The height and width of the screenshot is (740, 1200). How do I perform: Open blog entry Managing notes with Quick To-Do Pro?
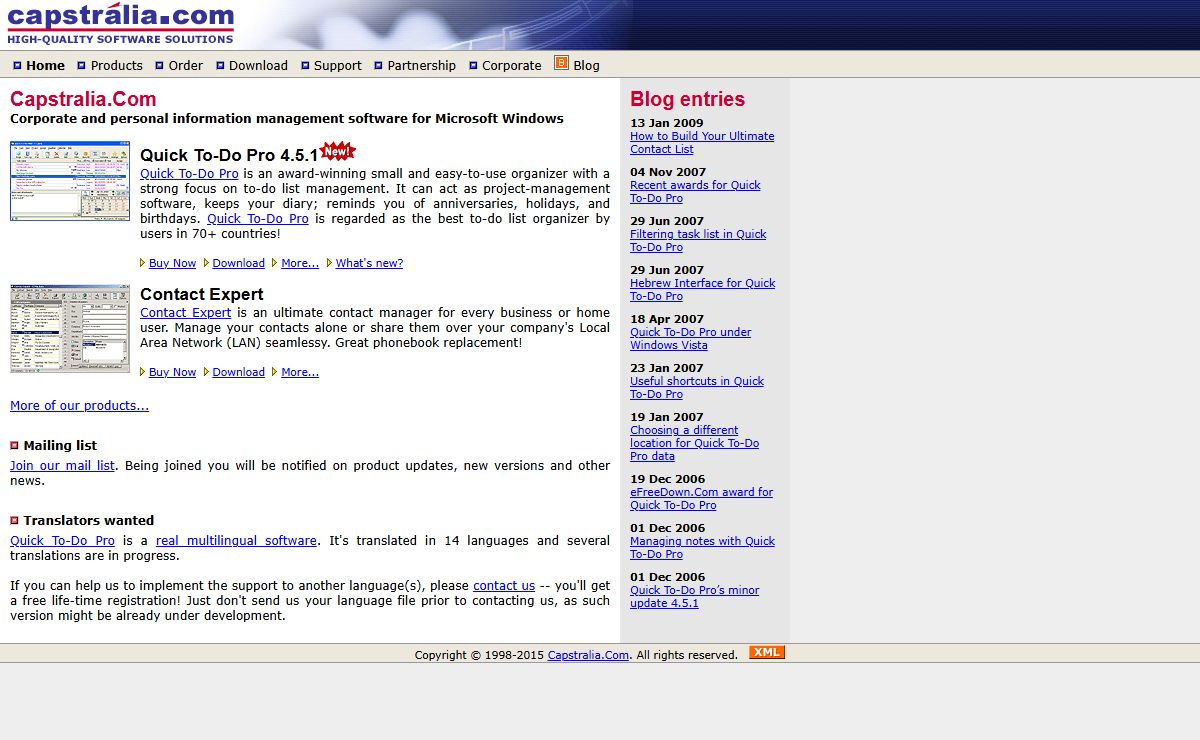point(702,547)
